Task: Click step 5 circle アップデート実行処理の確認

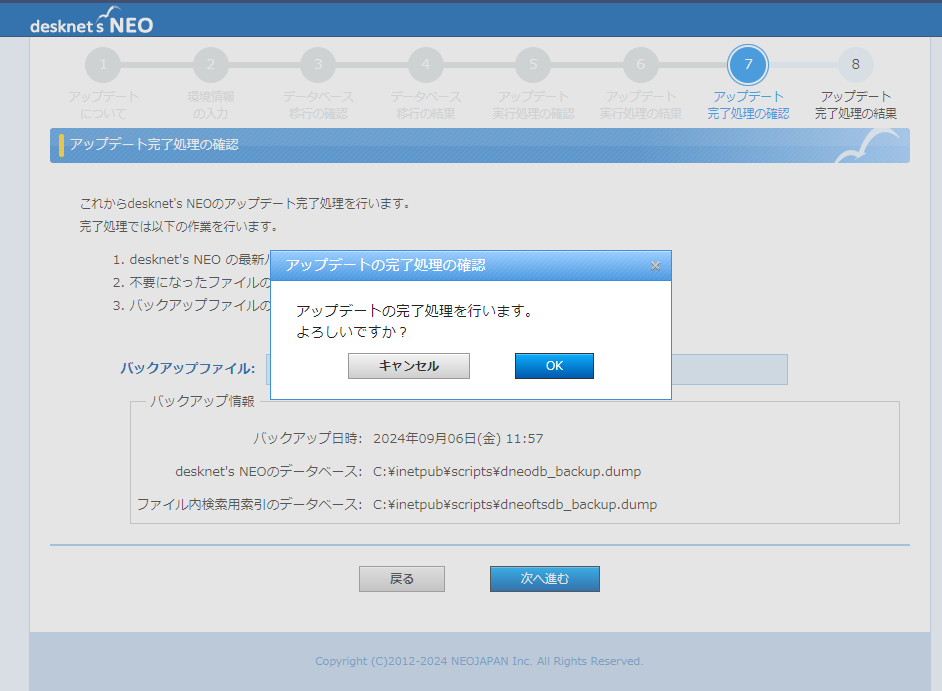Action: pos(533,65)
